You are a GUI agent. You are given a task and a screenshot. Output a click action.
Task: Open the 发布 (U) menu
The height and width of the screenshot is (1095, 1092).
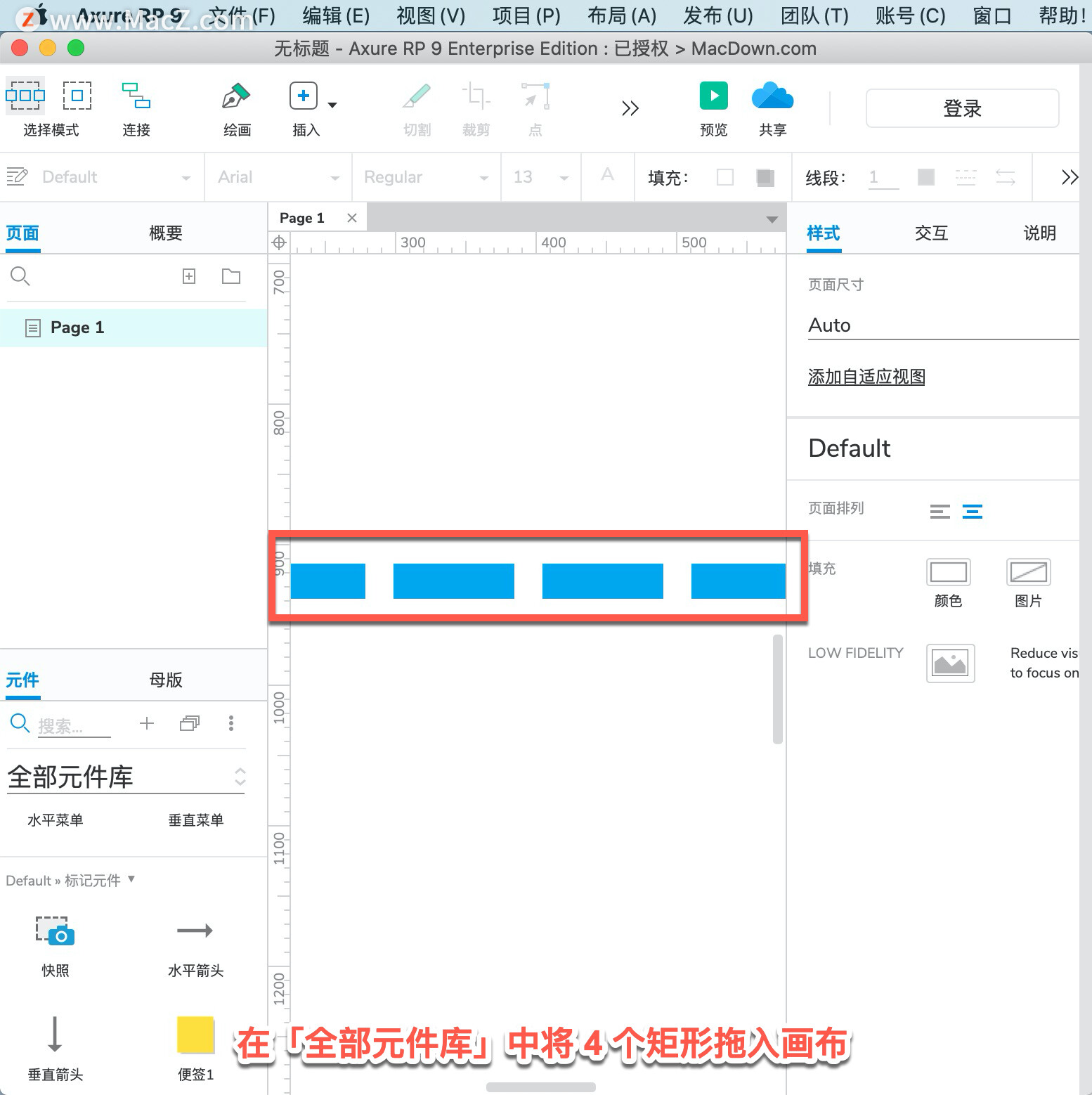pos(718,15)
